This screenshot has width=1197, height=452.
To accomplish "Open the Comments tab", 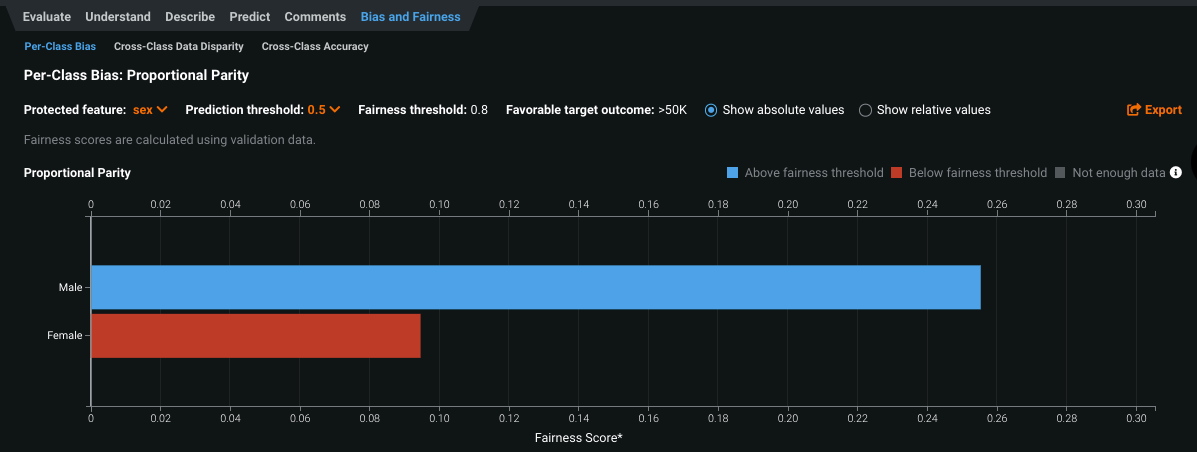I will click(315, 17).
